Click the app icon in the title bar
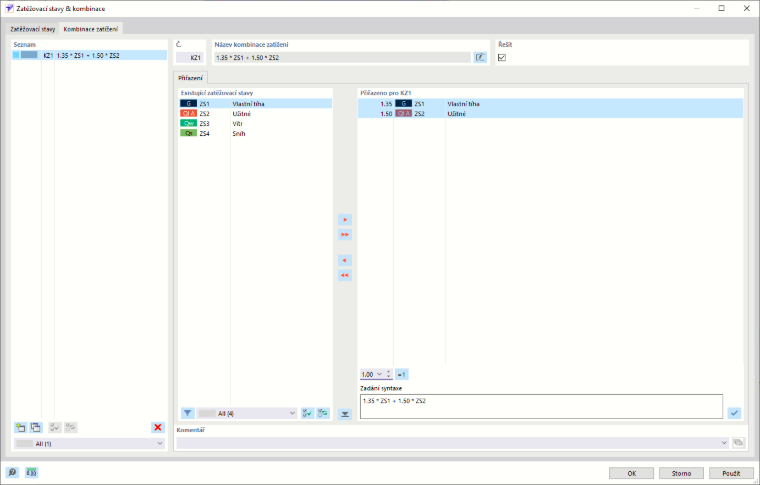 [9, 8]
